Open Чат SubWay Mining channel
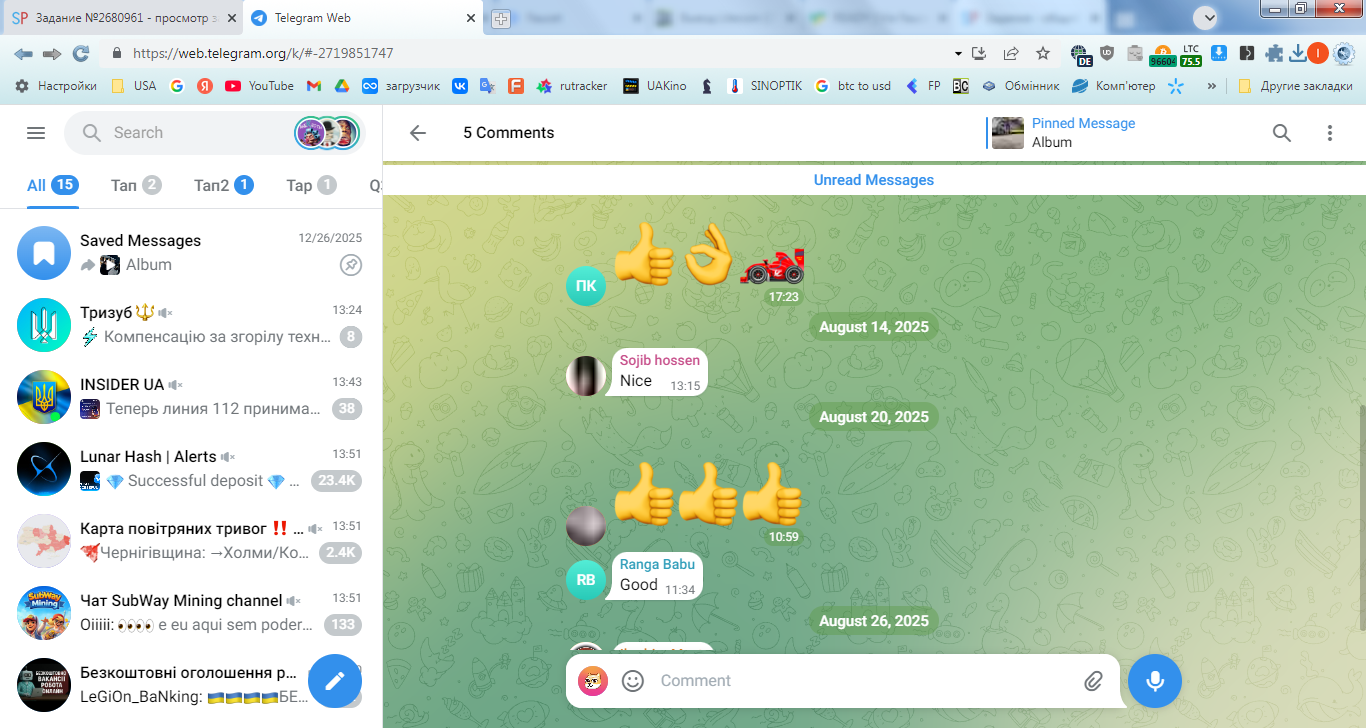The height and width of the screenshot is (728, 1366). pos(191,612)
